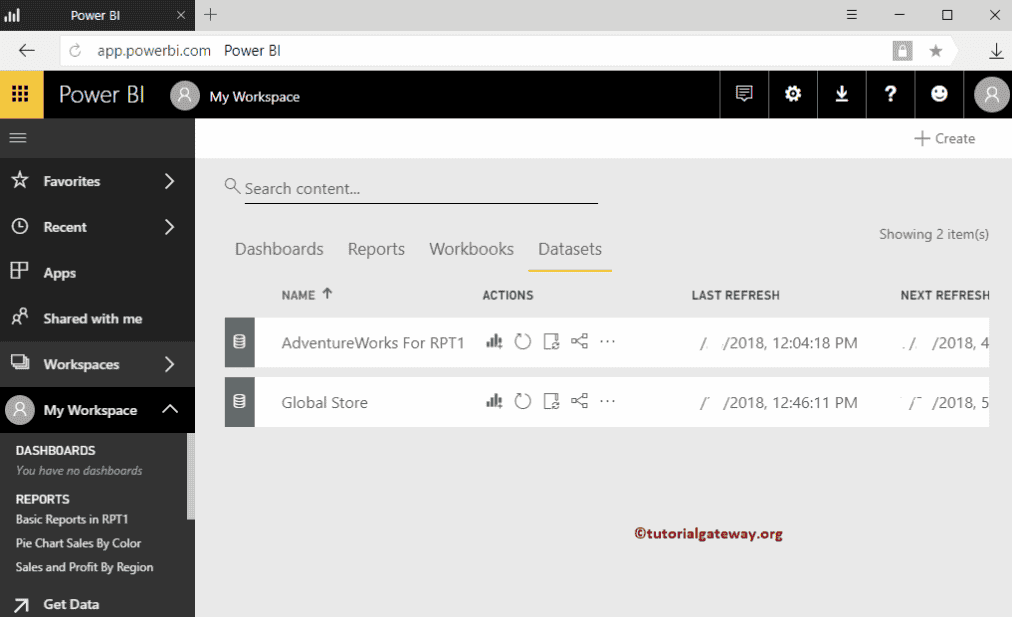This screenshot has height=617, width=1012.
Task: Open a new browser tab
Action: [x=210, y=15]
